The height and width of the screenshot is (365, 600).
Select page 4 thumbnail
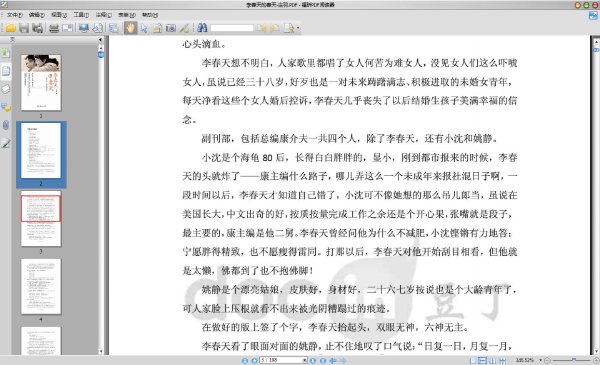click(41, 286)
